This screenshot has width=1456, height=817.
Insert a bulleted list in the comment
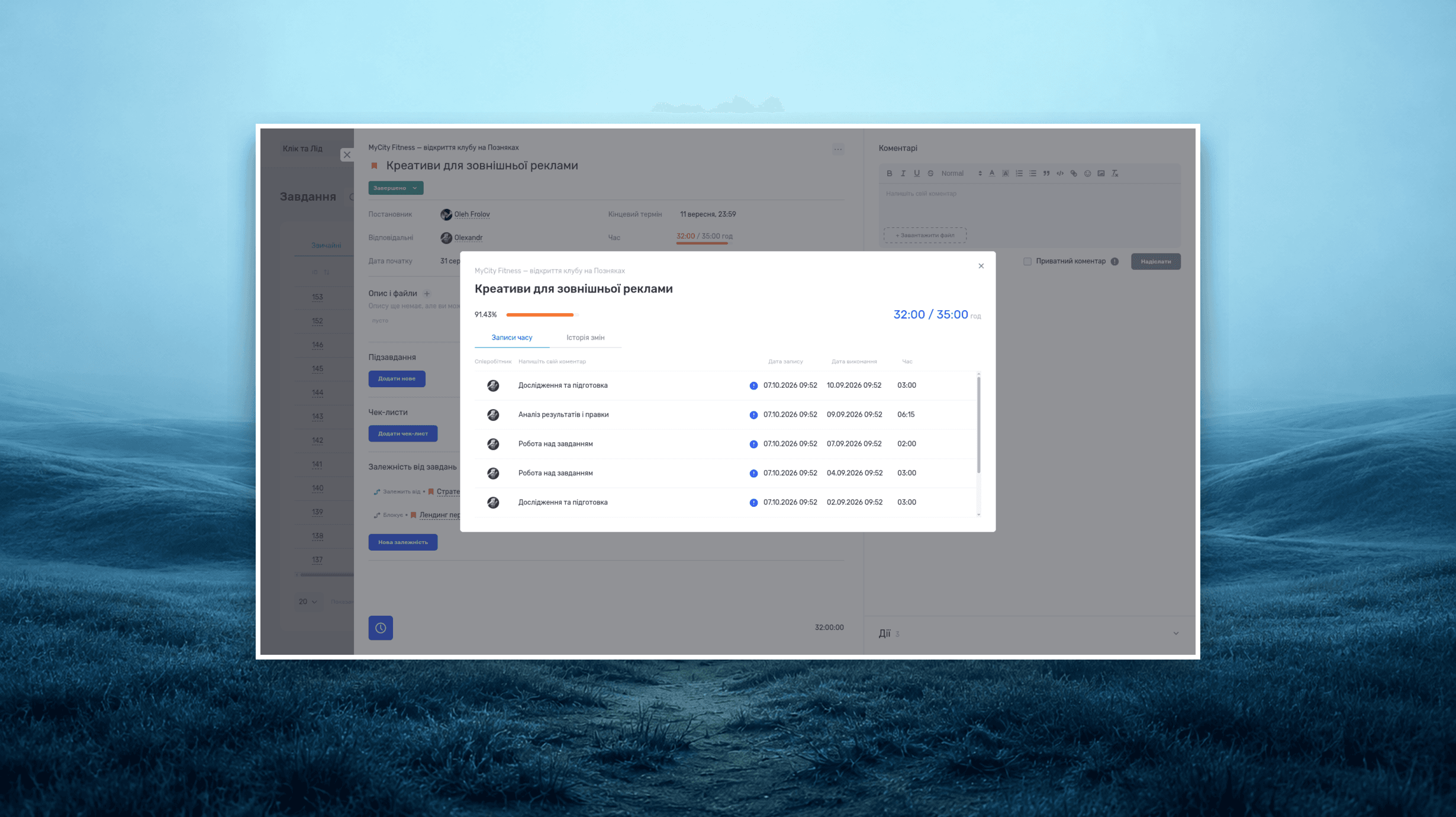coord(1033,173)
